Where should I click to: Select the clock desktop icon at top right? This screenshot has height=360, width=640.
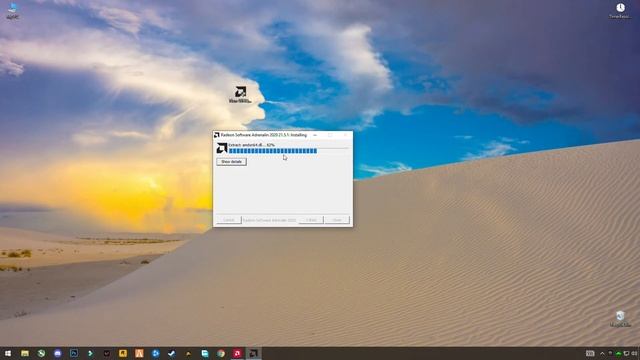[620, 10]
